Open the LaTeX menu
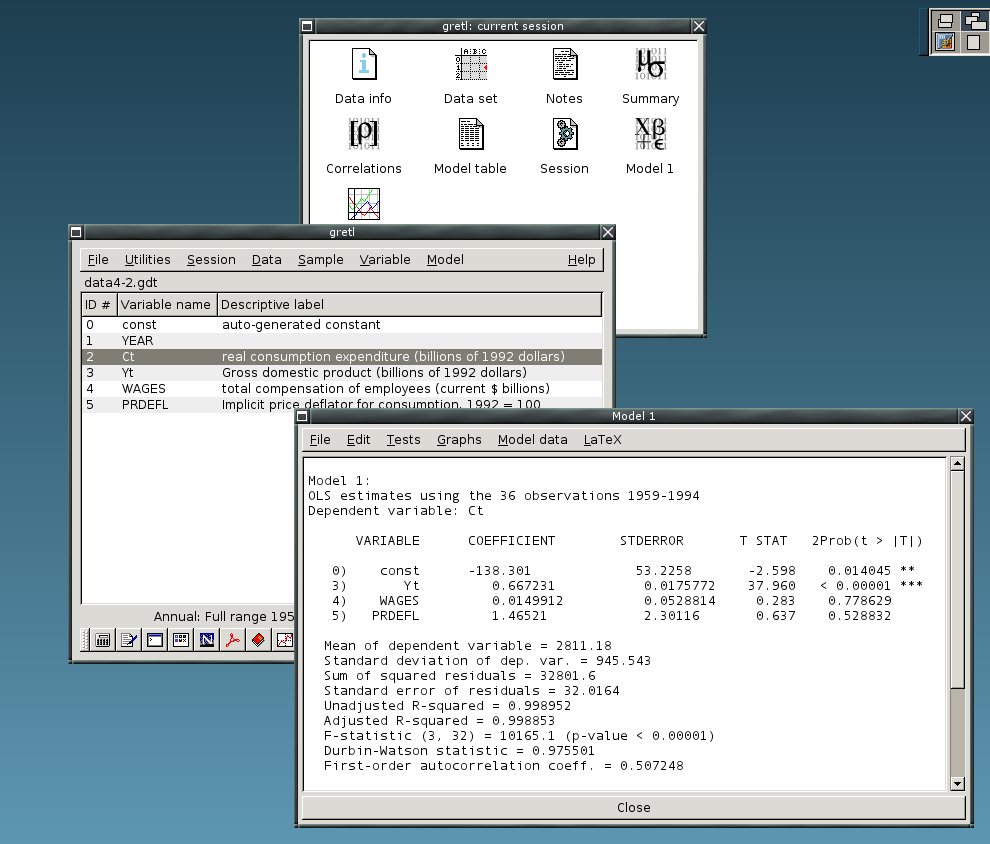Viewport: 990px width, 844px height. 602,440
